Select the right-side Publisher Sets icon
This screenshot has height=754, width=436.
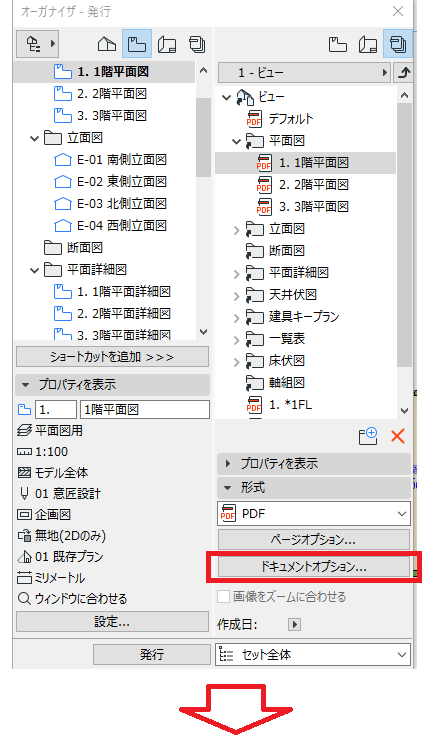398,44
